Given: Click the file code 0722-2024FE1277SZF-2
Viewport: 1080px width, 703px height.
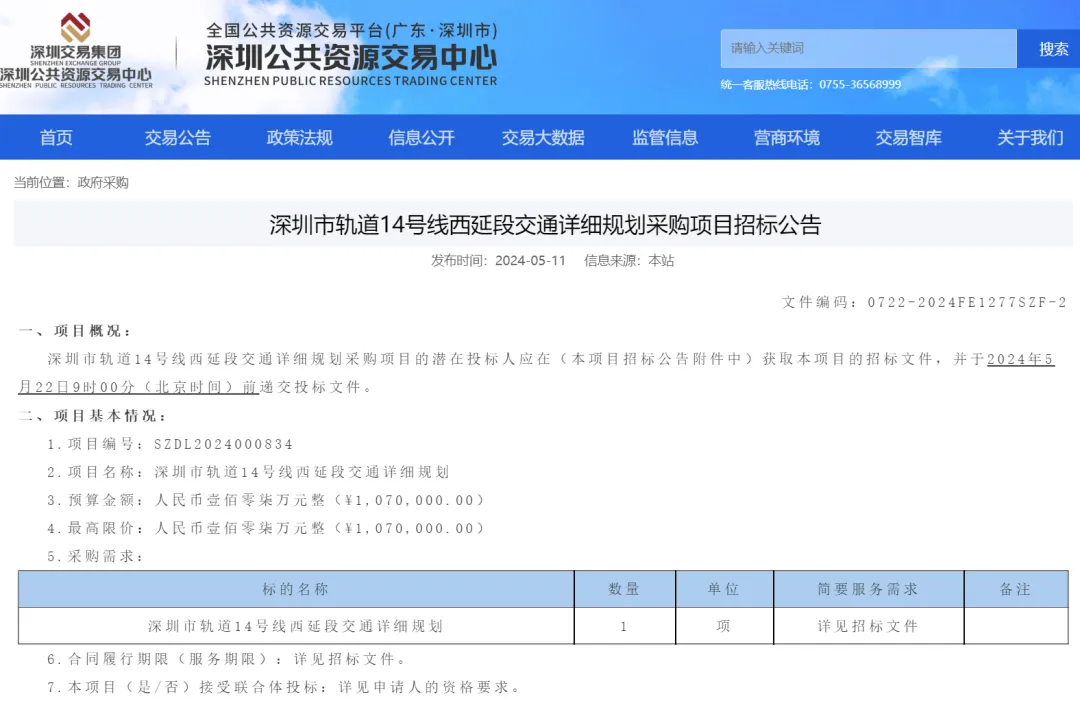Looking at the screenshot, I should tap(967, 302).
